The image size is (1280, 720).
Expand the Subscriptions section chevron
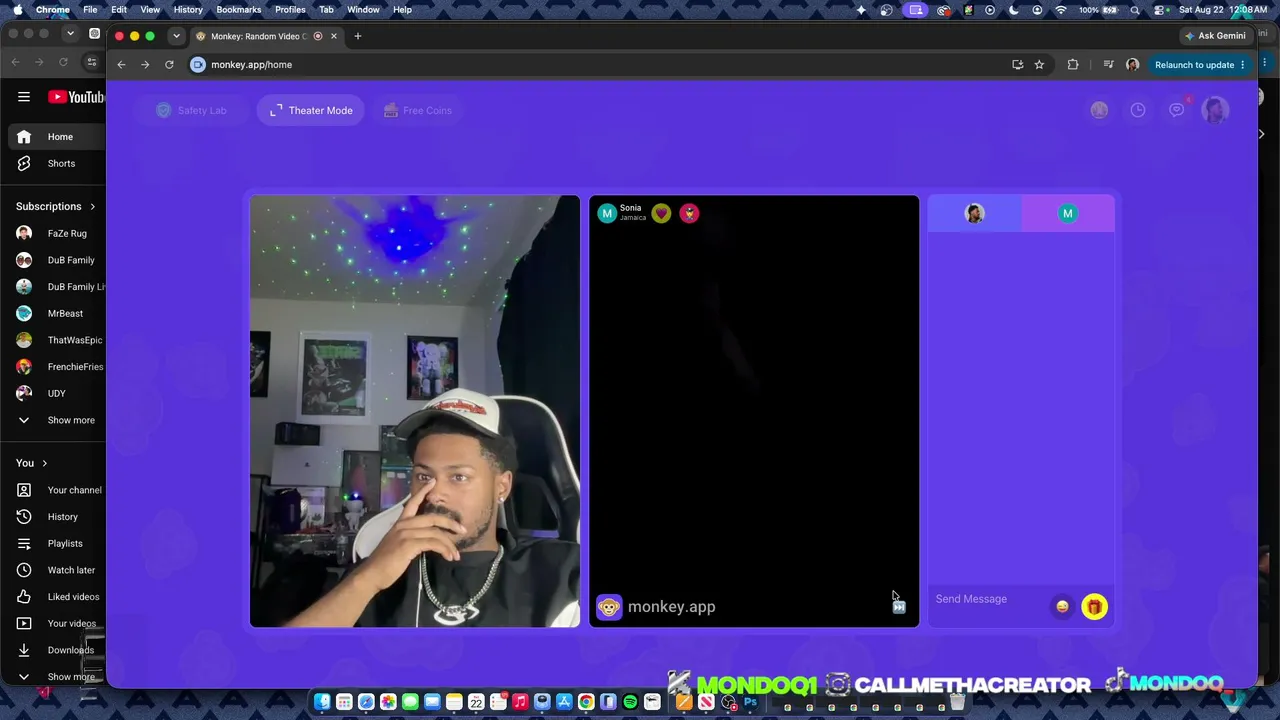pos(93,207)
